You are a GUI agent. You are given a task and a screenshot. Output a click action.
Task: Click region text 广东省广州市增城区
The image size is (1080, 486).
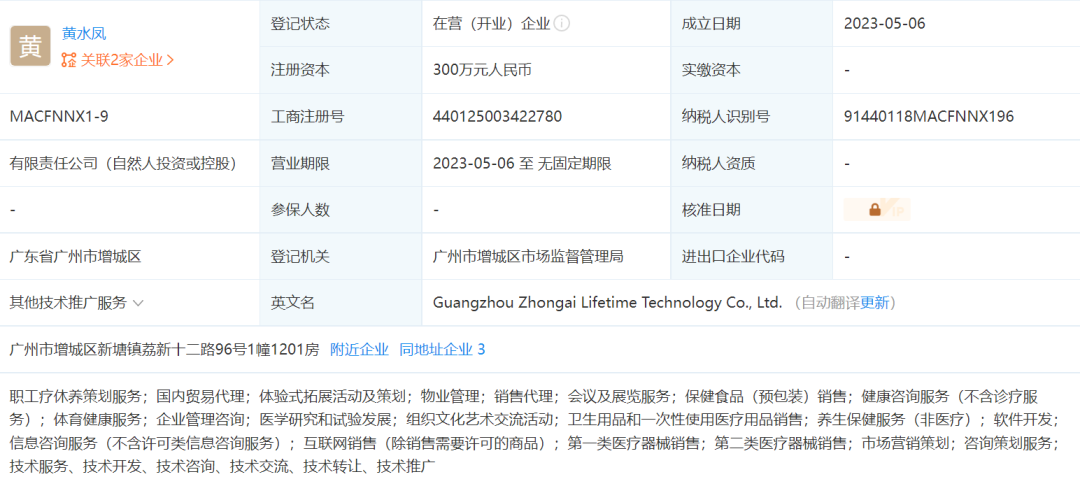coord(75,257)
